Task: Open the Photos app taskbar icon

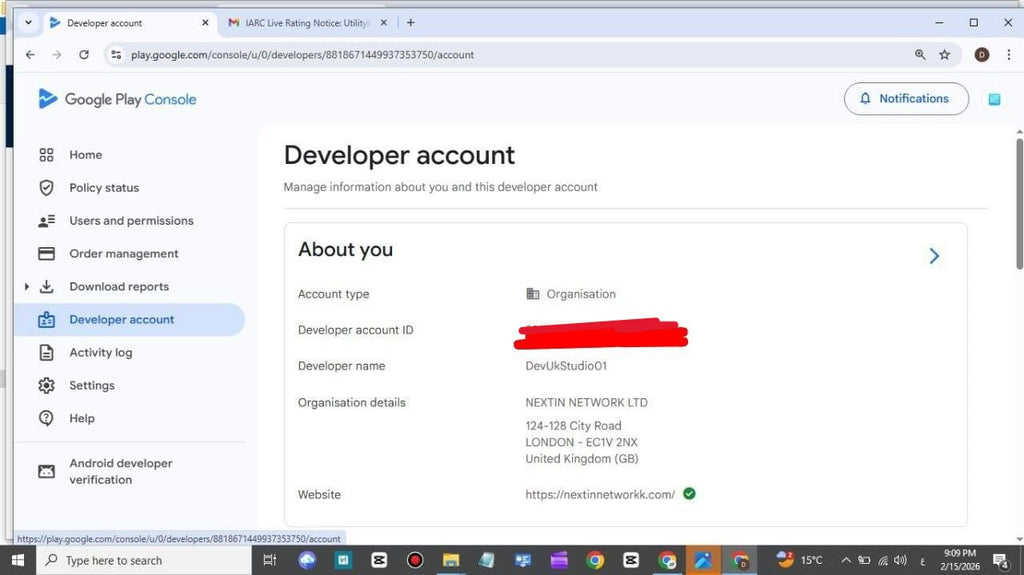Action: 703,560
